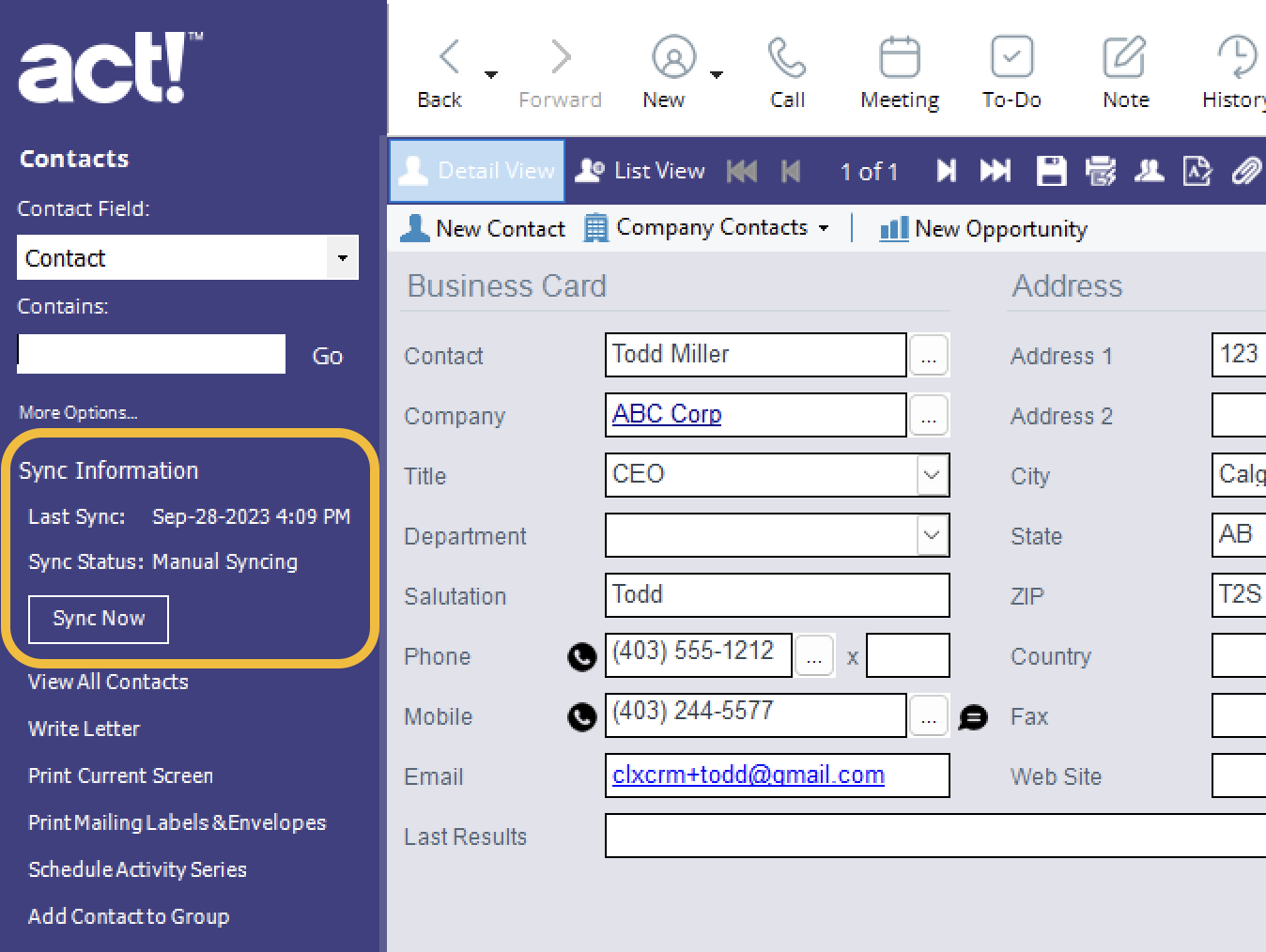Click the Salutation input field
This screenshot has width=1266, height=952.
coord(778,595)
